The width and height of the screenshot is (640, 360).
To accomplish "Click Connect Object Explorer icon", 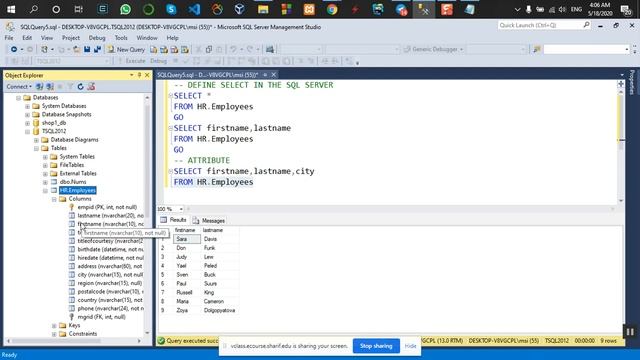I will coord(40,87).
